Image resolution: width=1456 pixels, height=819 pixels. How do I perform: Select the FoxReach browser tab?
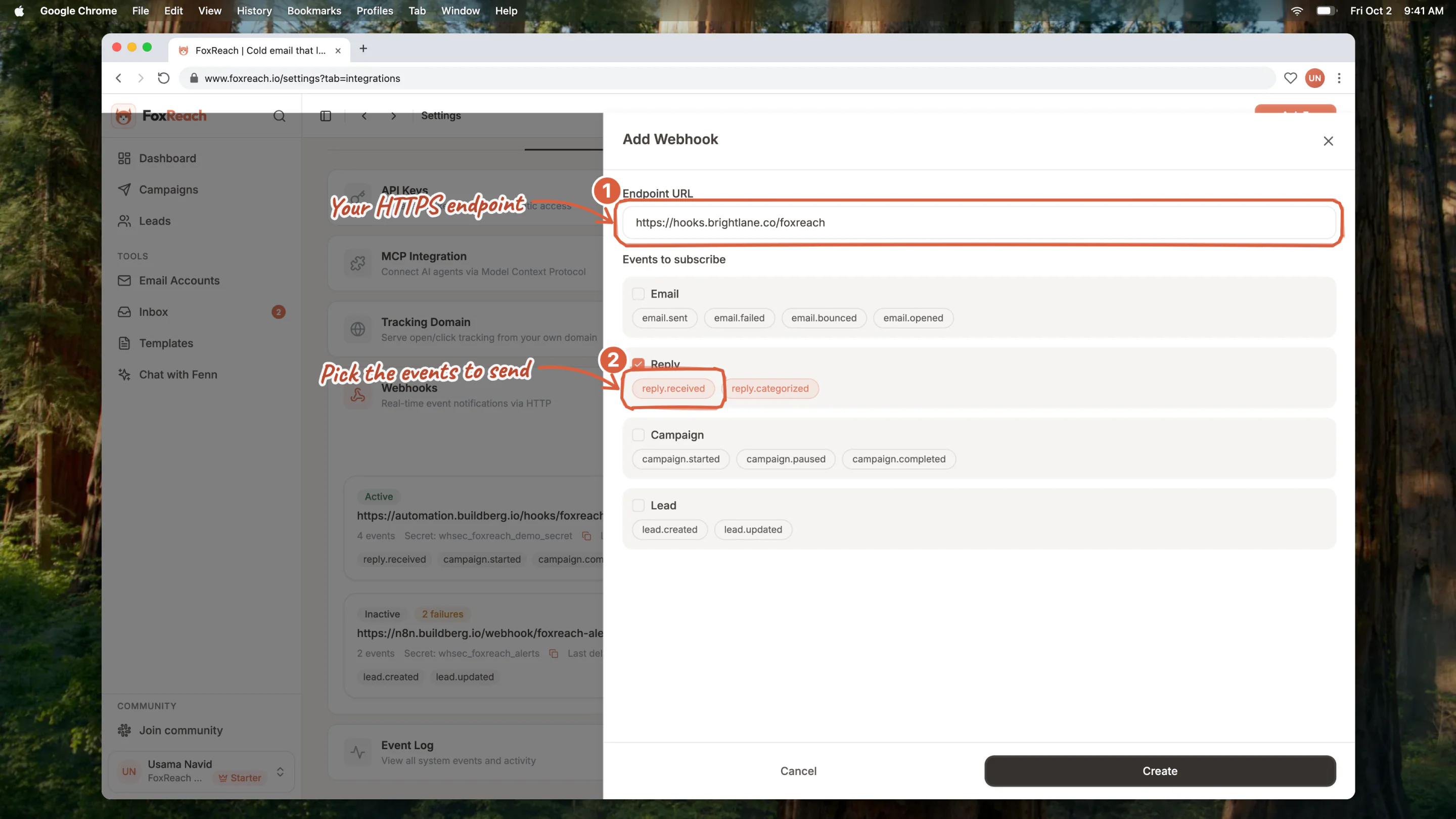pyautogui.click(x=259, y=51)
